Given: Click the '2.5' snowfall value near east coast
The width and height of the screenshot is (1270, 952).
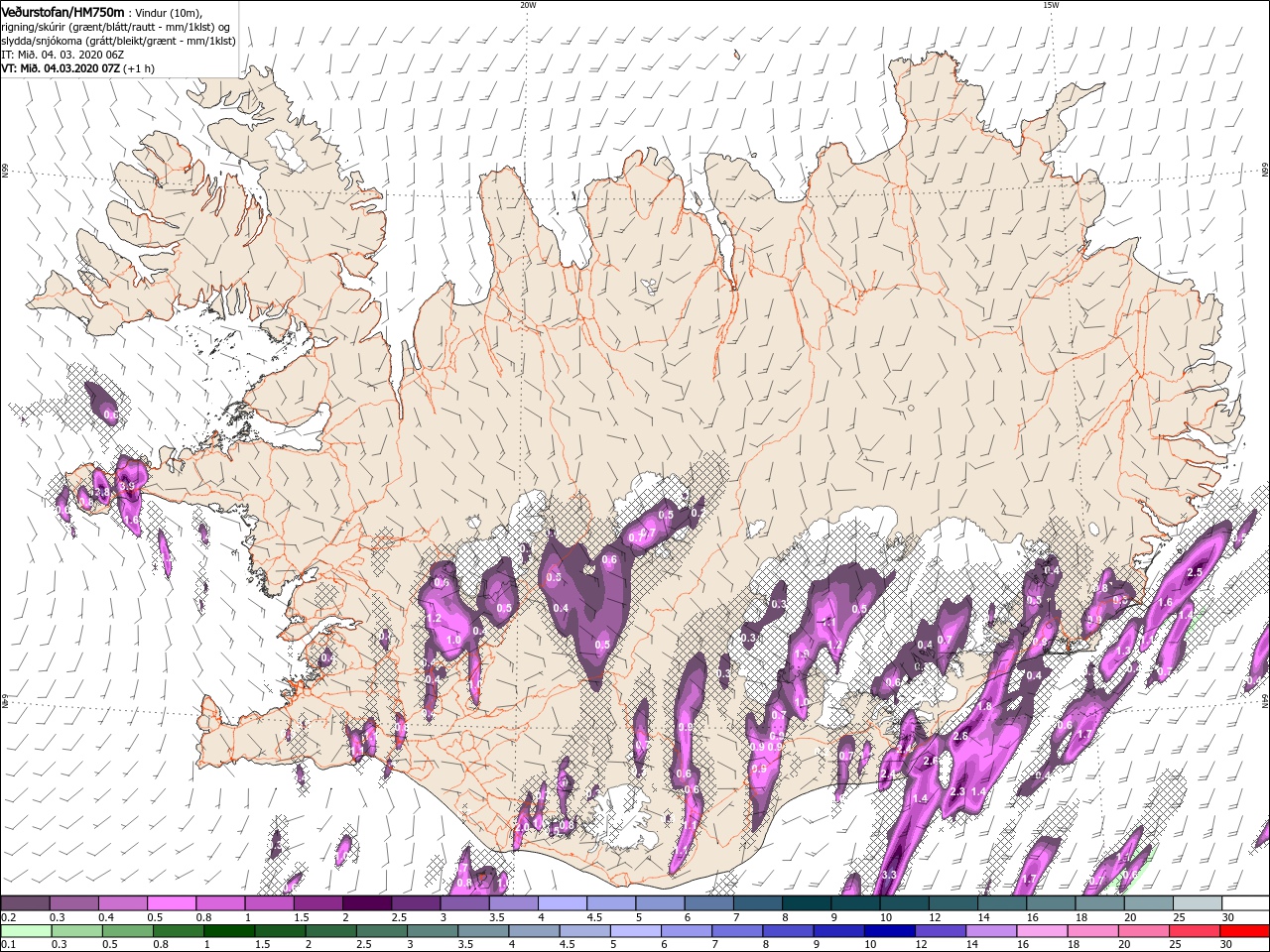Looking at the screenshot, I should tap(1195, 572).
